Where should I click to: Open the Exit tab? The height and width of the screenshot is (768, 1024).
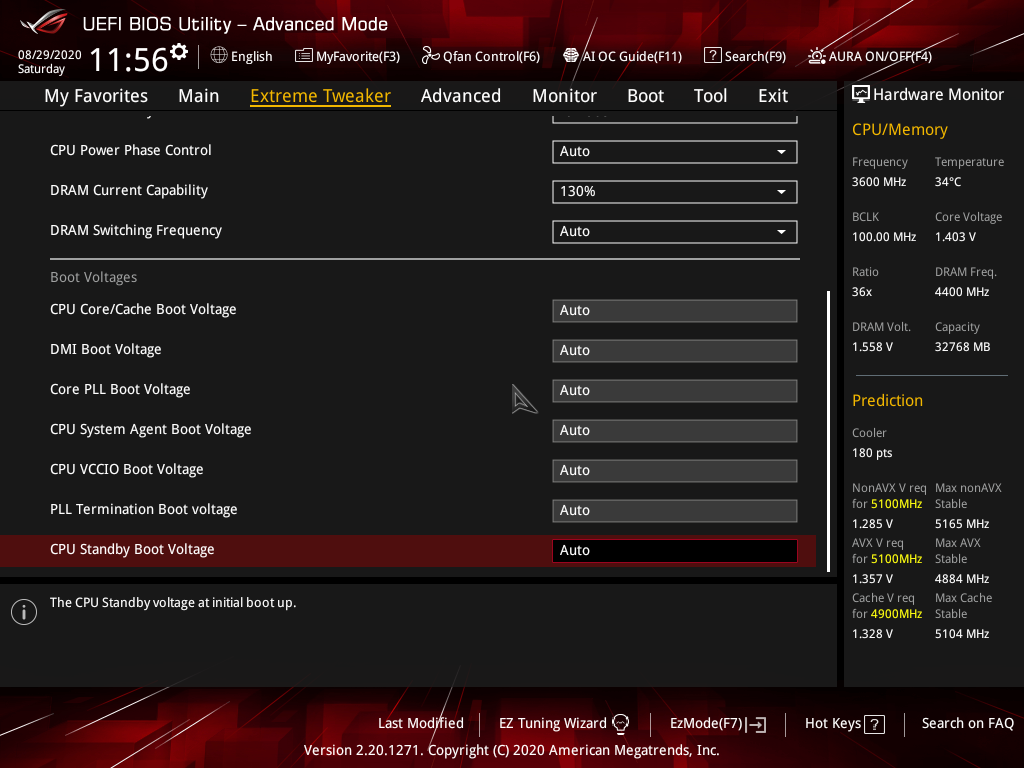(773, 96)
